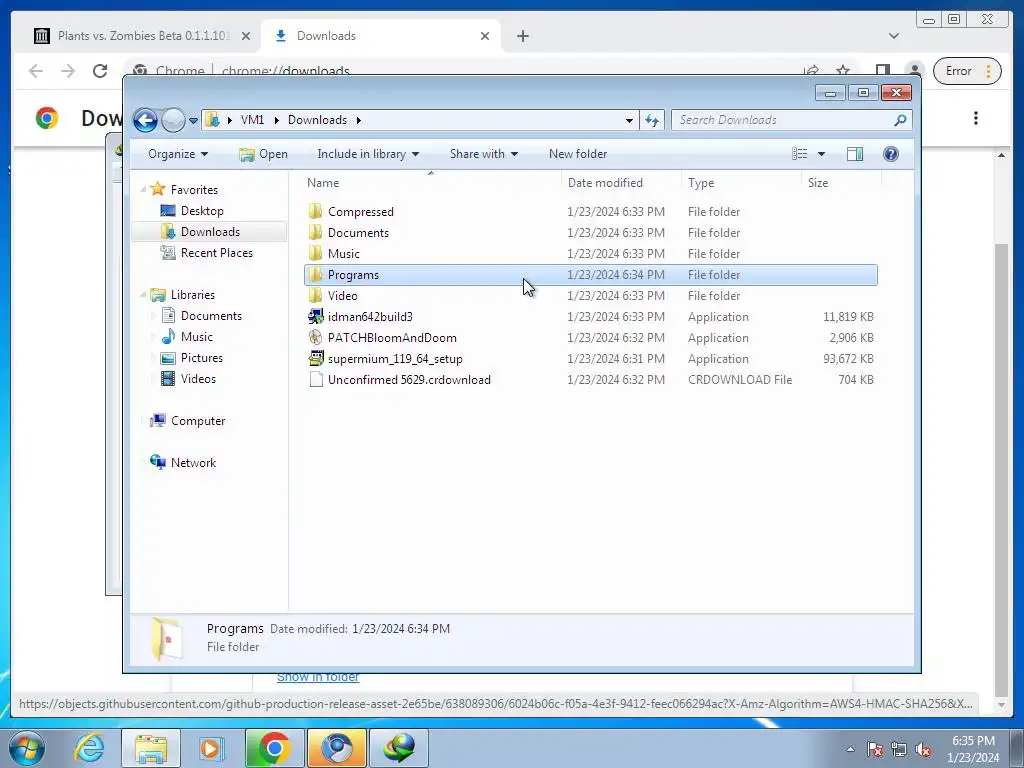Select the supermium_119_64_setup application file
1024x768 pixels.
point(394,359)
